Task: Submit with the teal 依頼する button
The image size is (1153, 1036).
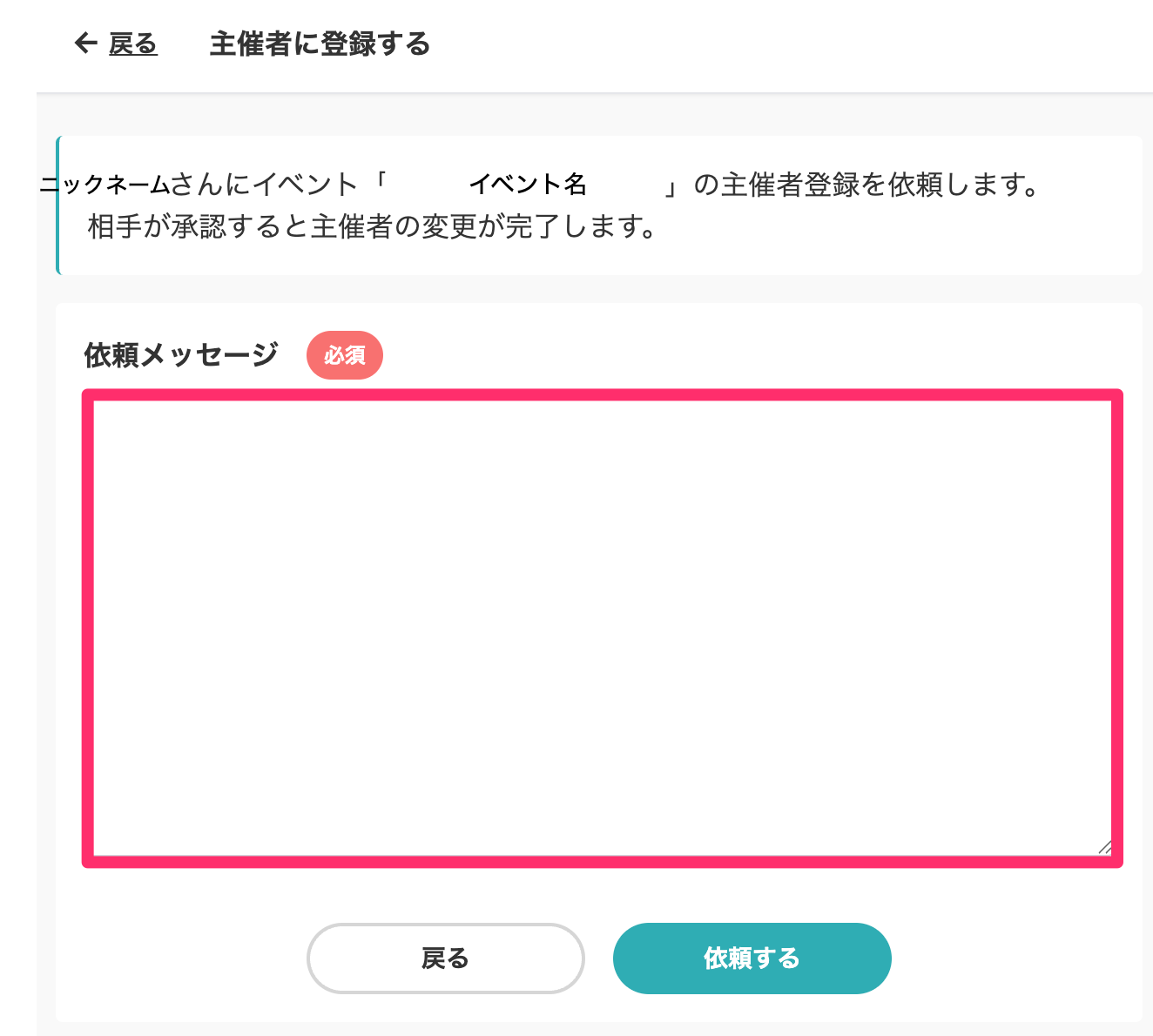Action: coord(752,959)
